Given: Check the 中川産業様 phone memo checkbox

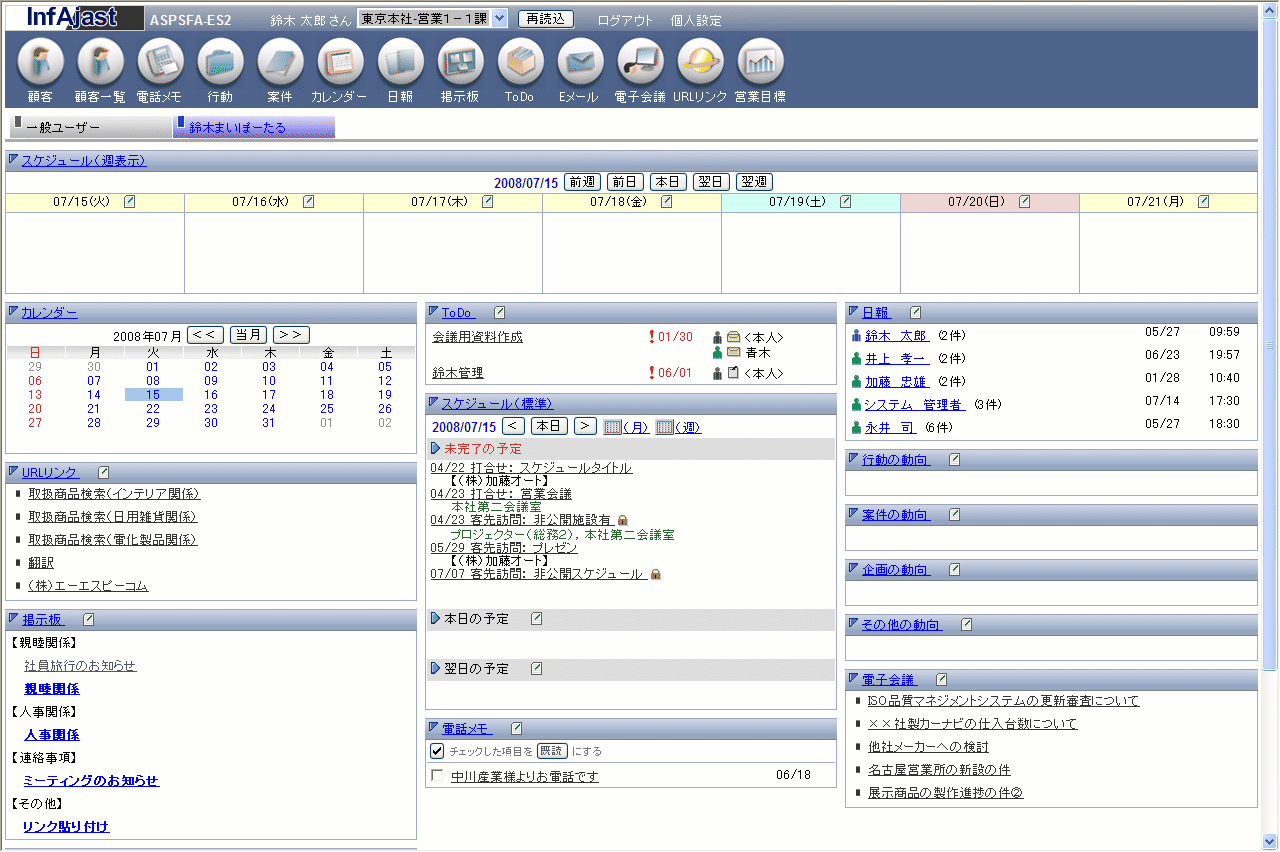Looking at the screenshot, I should tap(437, 776).
